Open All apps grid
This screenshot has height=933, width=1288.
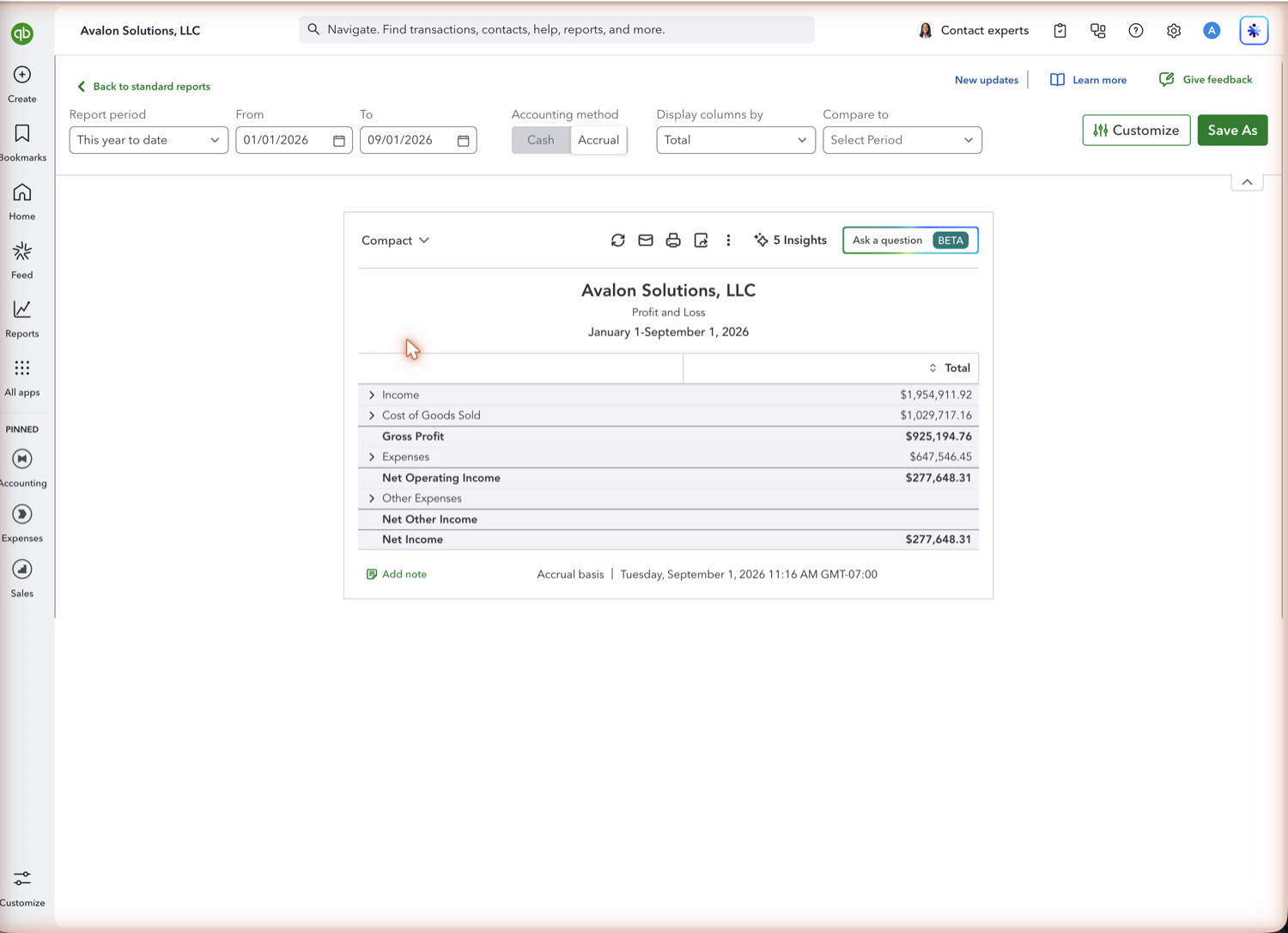(22, 378)
